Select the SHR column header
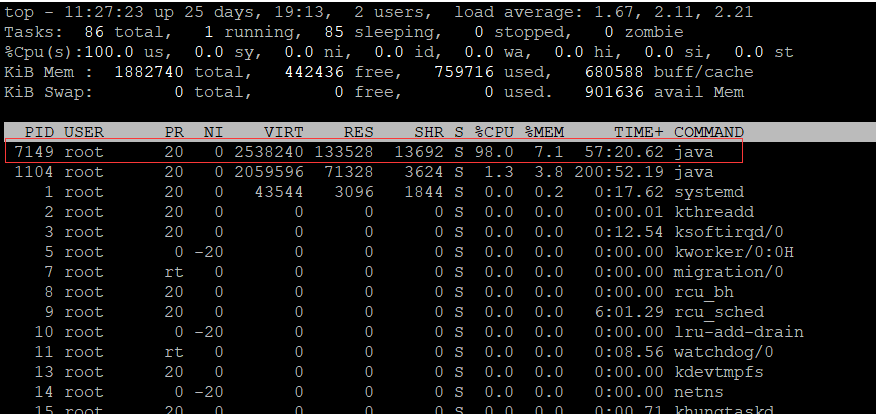The height and width of the screenshot is (414, 876). click(429, 132)
